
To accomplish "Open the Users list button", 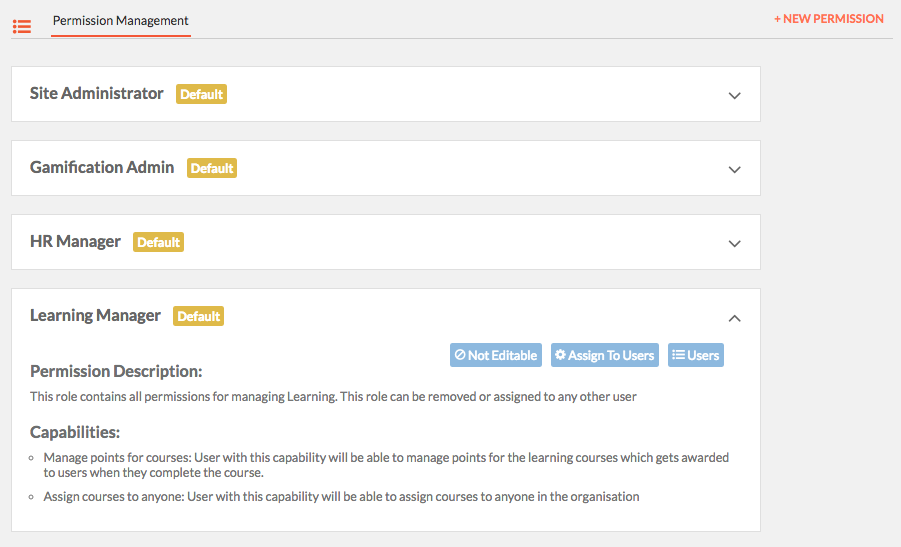I will [695, 355].
